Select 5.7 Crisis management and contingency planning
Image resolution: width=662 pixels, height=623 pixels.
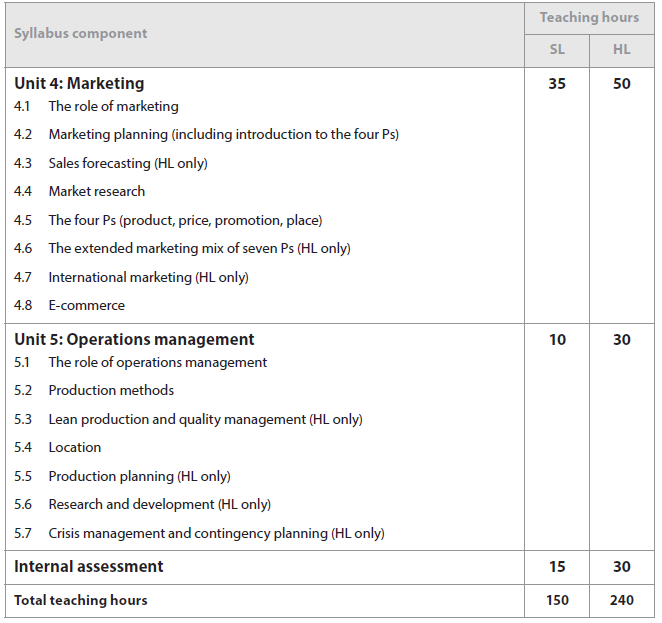pyautogui.click(x=216, y=533)
